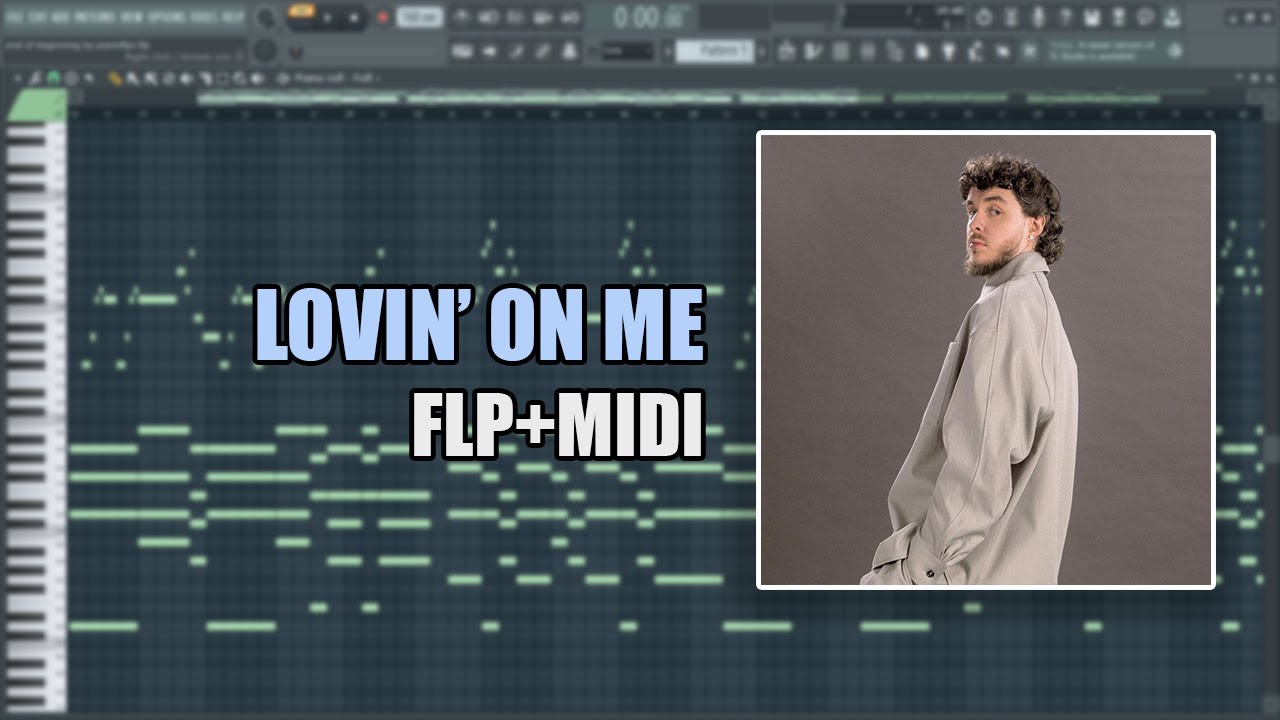Open the piano roll wrench tools

[34, 77]
